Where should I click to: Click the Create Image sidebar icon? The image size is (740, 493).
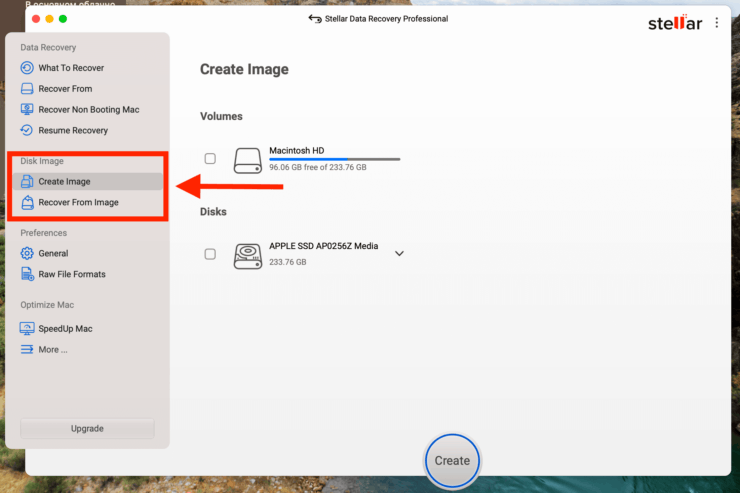(27, 182)
